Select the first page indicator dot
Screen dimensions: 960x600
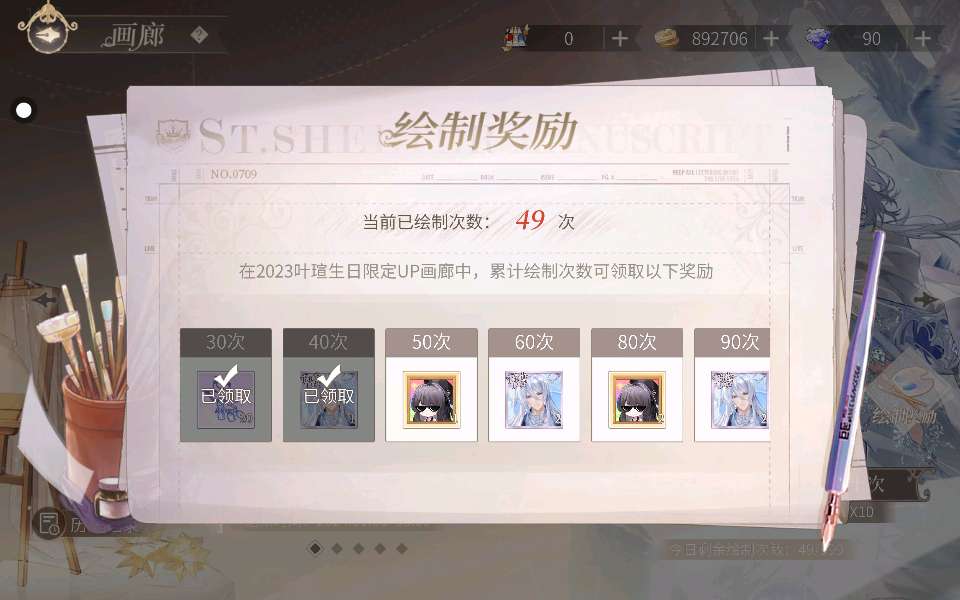(315, 548)
